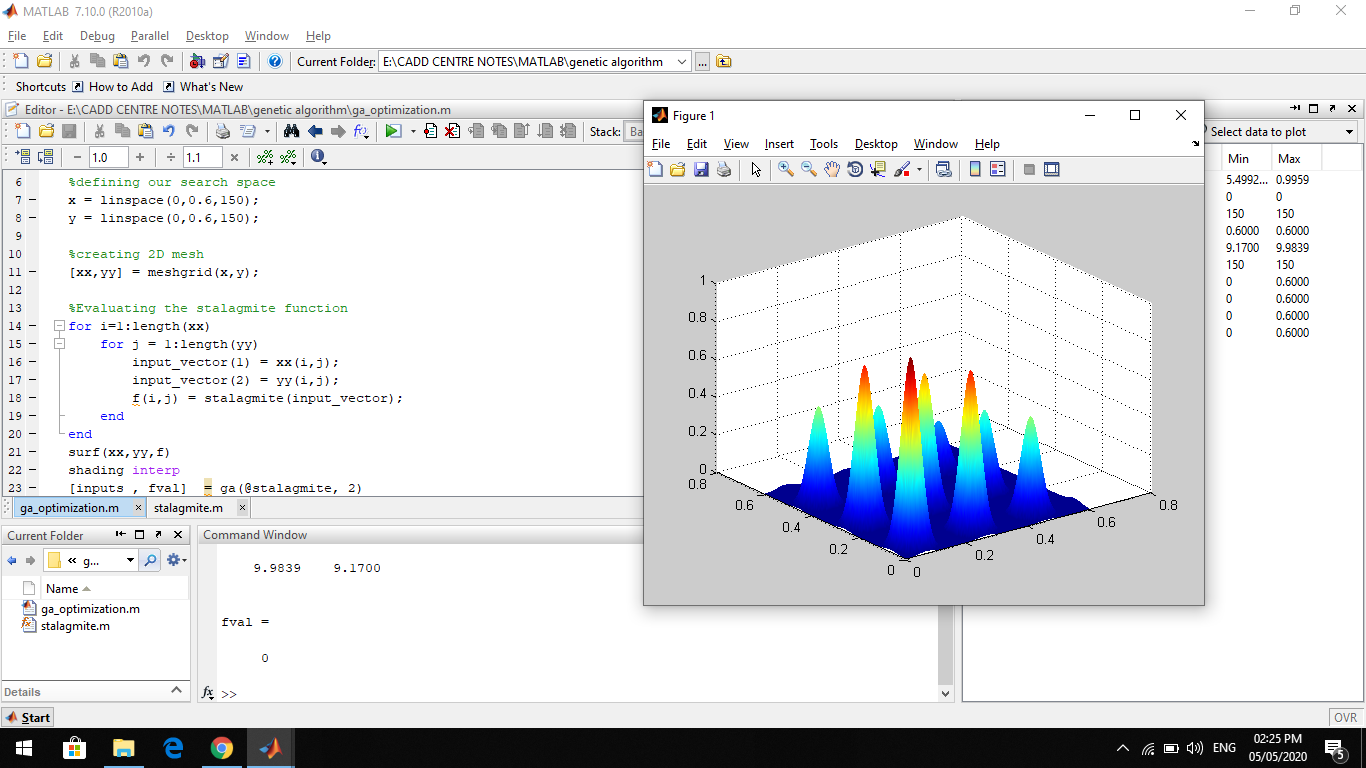Click Show Plot Tools icon in Figure 1

click(x=1052, y=170)
